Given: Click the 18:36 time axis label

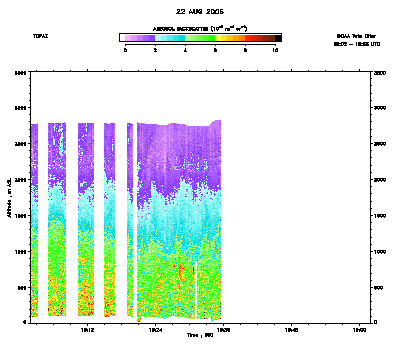Looking at the screenshot, I should [223, 330].
